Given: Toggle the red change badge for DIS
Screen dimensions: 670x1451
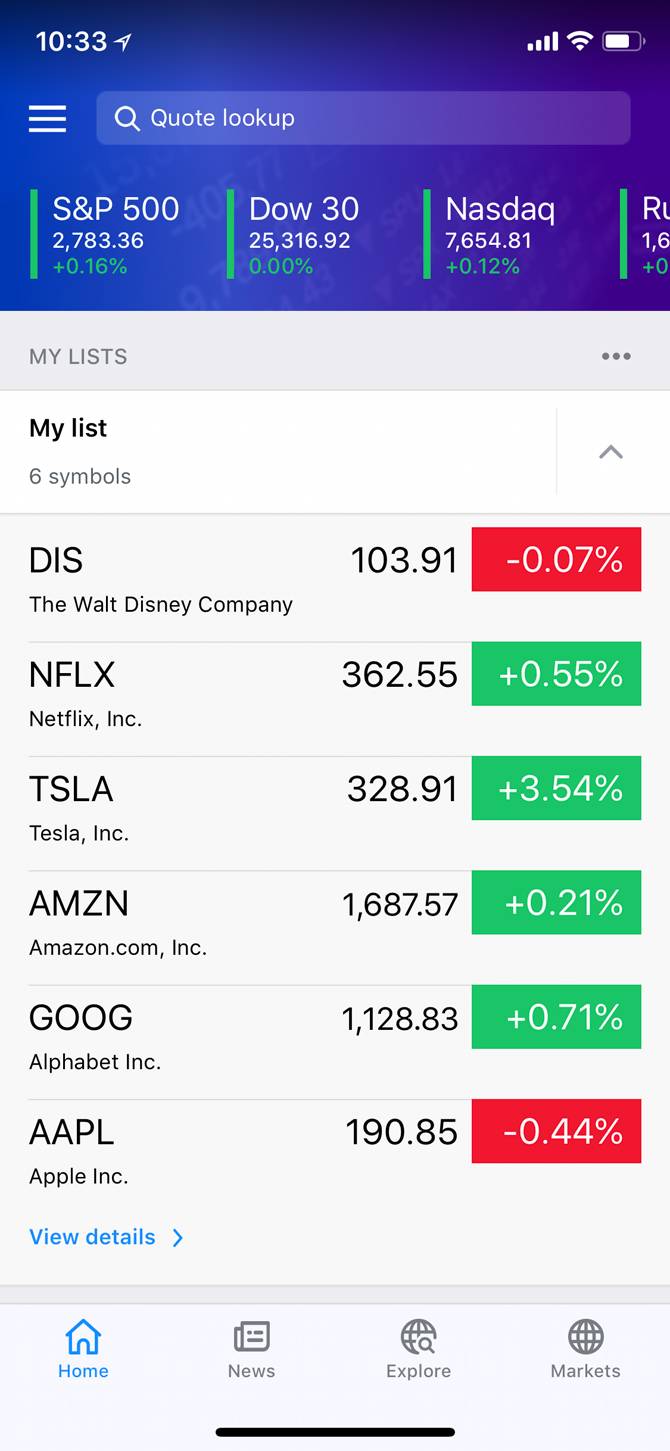Looking at the screenshot, I should (556, 559).
